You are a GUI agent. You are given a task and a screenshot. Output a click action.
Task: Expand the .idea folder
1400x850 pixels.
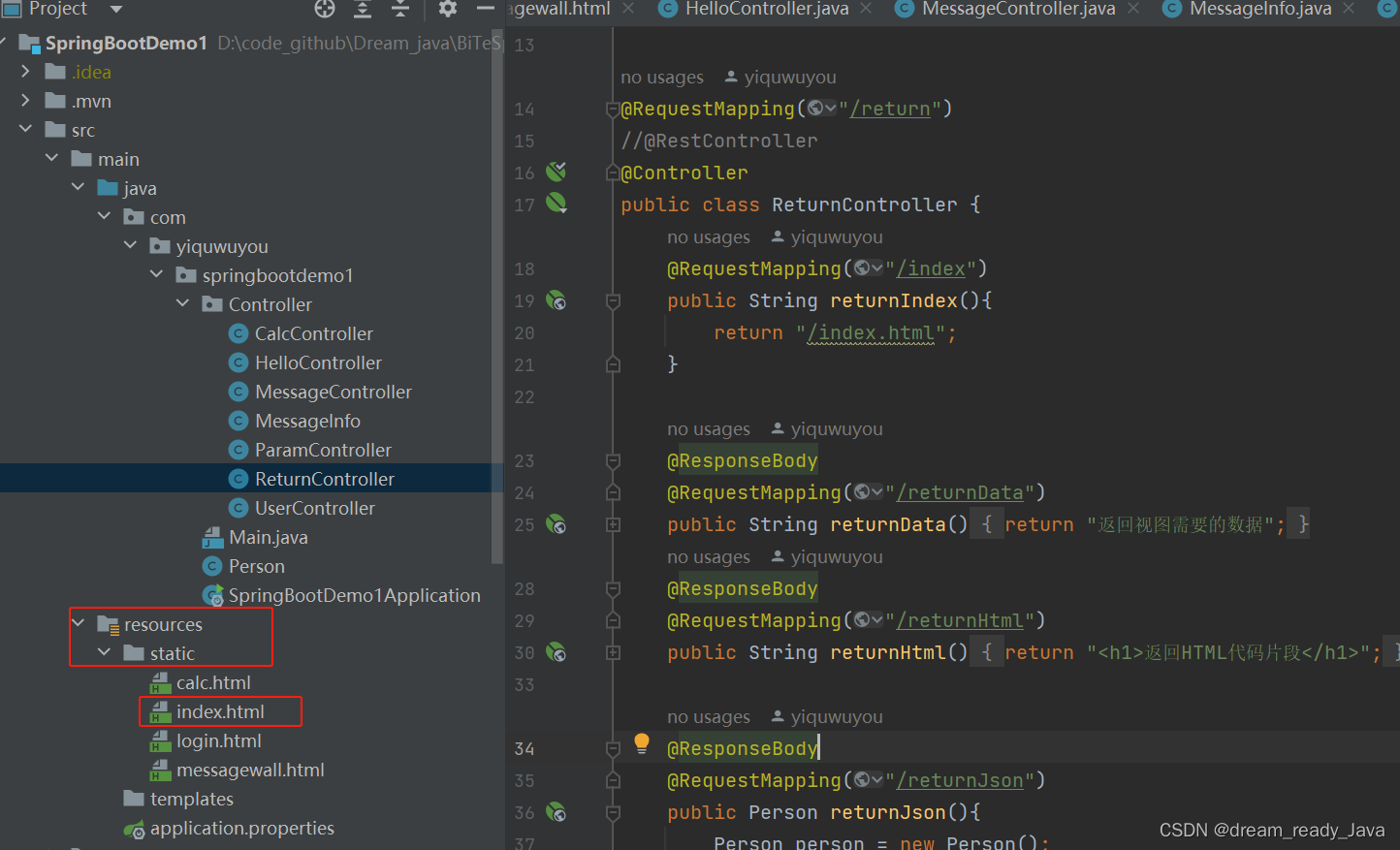coord(25,71)
